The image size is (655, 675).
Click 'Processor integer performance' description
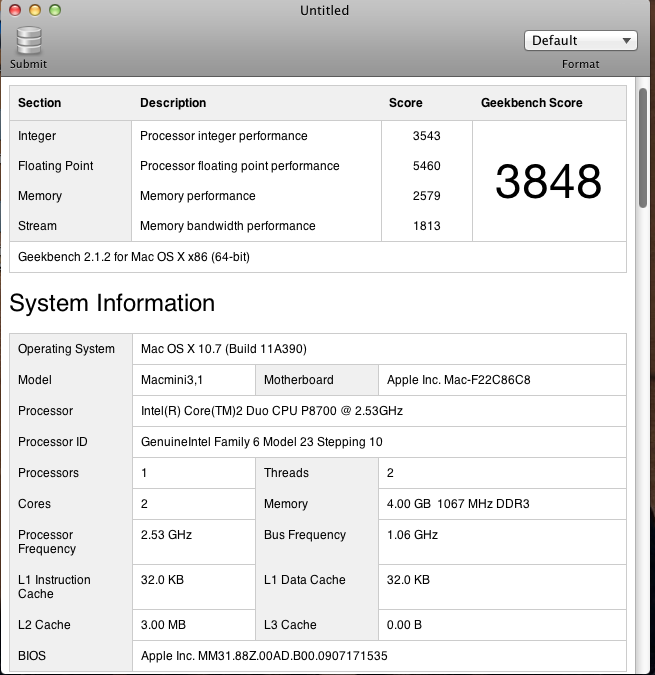click(224, 136)
